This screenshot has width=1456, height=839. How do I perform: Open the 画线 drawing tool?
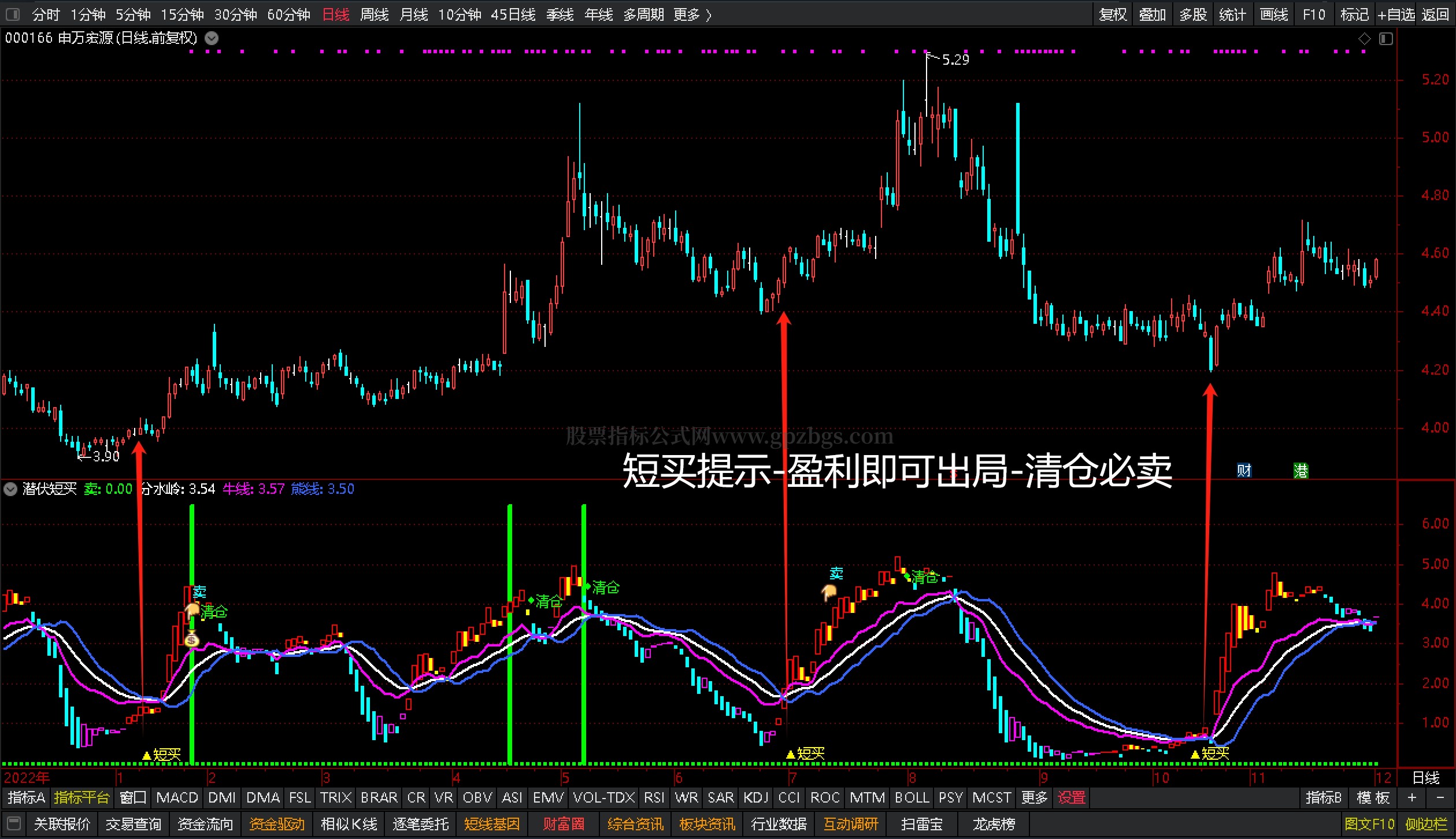[x=1274, y=14]
